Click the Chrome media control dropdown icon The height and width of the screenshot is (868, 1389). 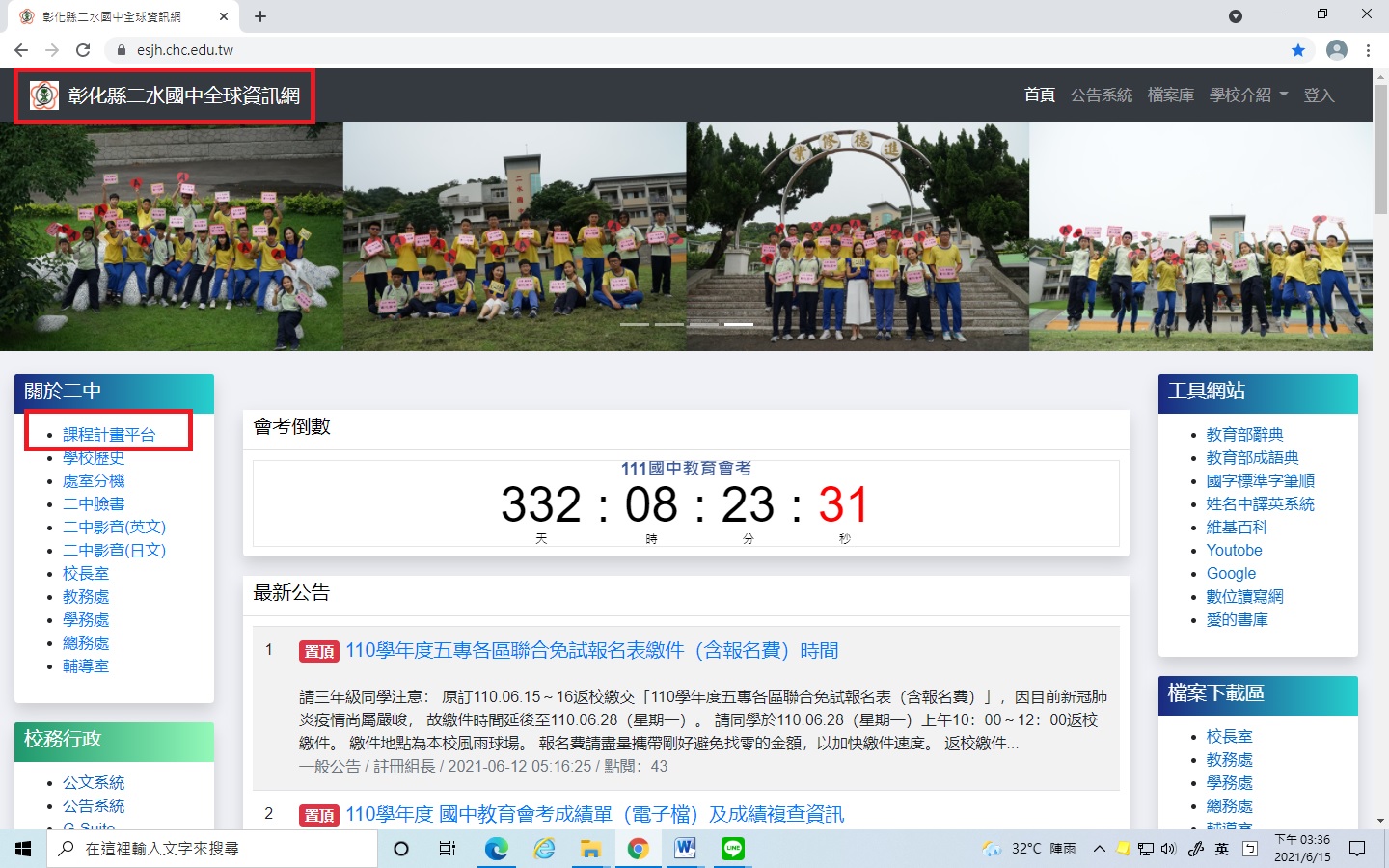[x=1236, y=16]
